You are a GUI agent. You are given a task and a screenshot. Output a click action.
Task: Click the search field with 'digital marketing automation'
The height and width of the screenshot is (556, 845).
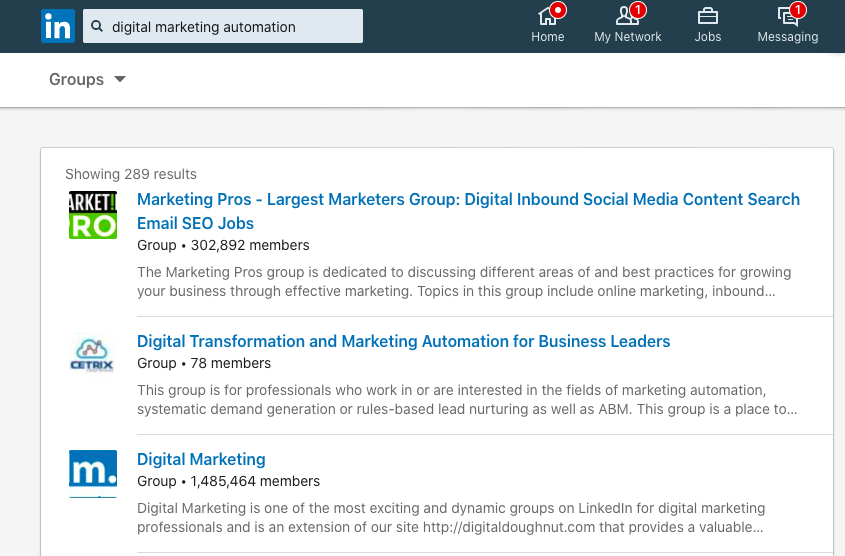tap(230, 27)
